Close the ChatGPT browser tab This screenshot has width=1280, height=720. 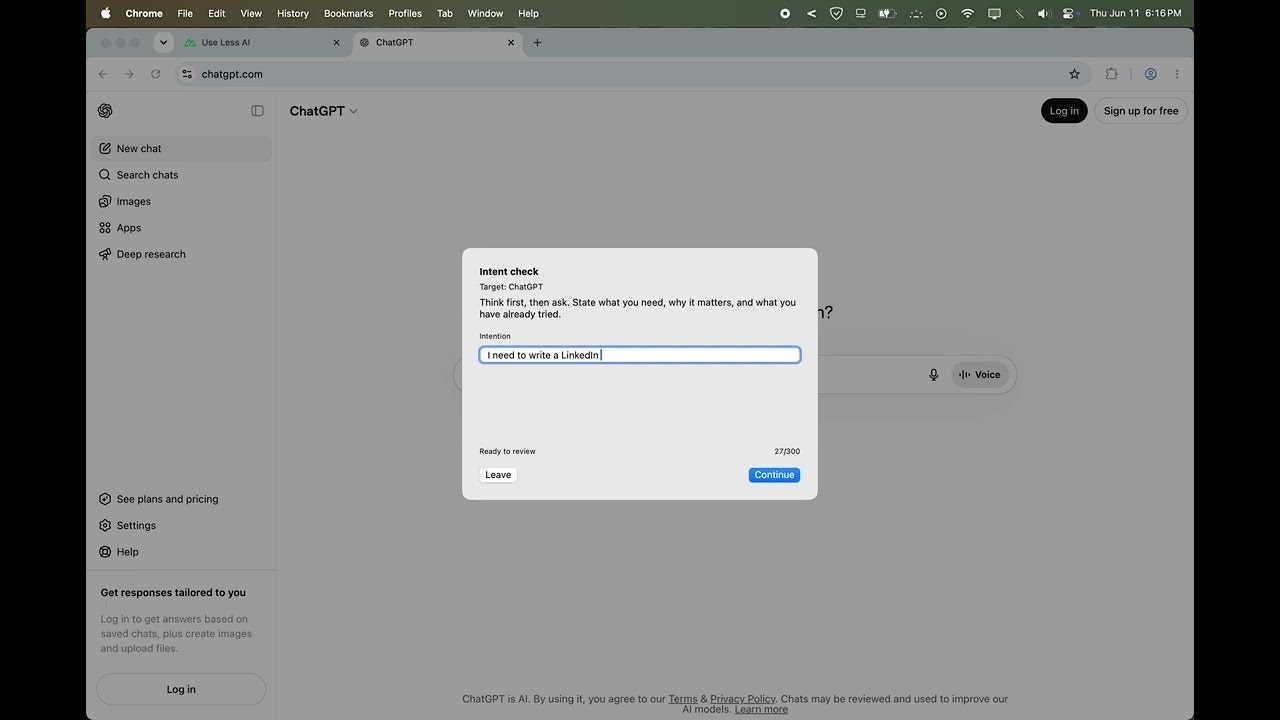pos(511,43)
